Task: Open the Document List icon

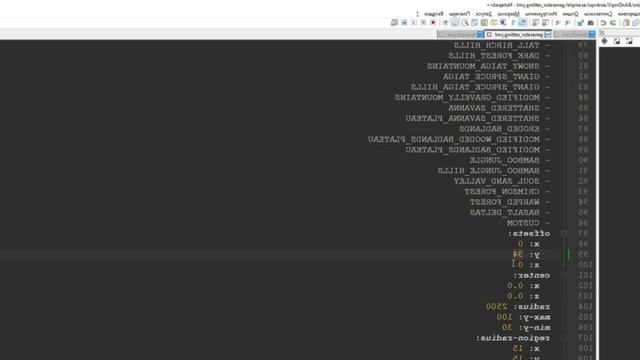Action: click(475, 23)
